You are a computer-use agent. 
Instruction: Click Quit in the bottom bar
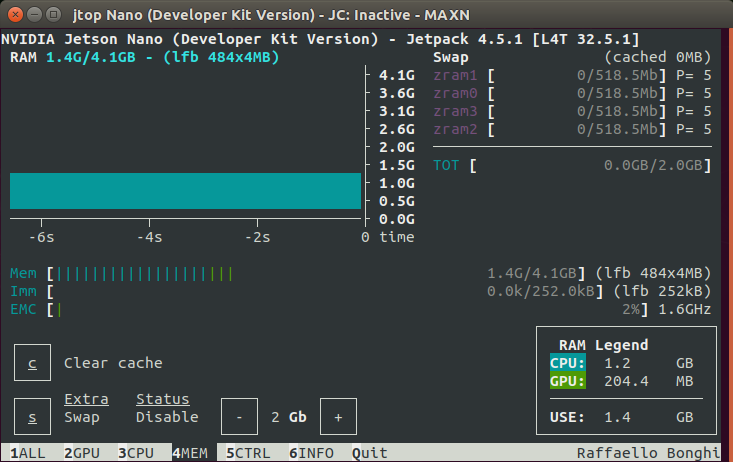370,453
